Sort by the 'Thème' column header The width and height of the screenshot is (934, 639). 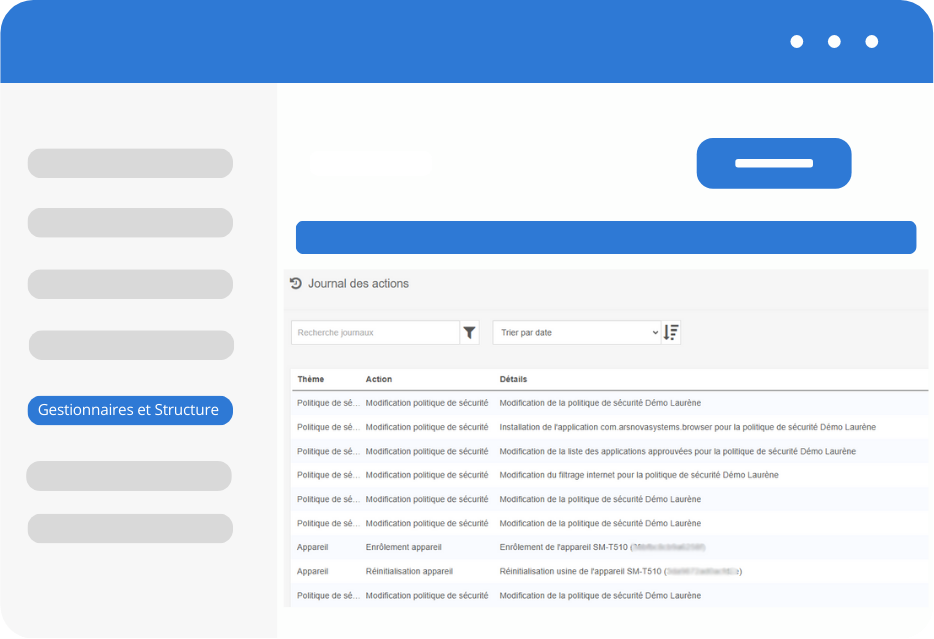tap(311, 380)
